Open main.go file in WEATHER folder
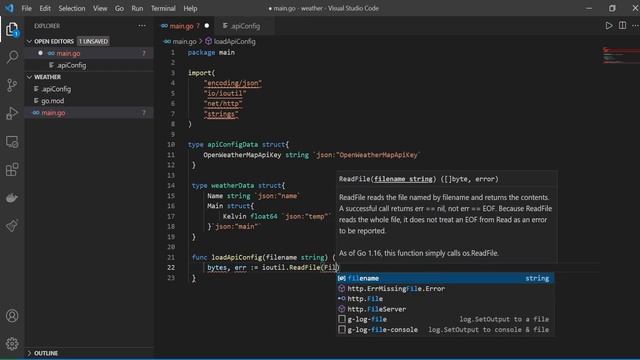The width and height of the screenshot is (640, 360). (x=89, y=113)
